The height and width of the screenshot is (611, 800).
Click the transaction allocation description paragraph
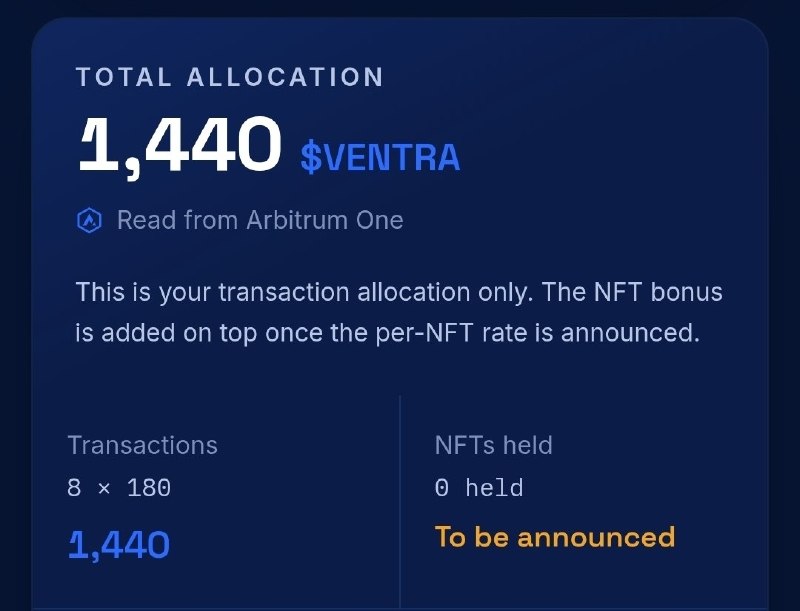[399, 312]
